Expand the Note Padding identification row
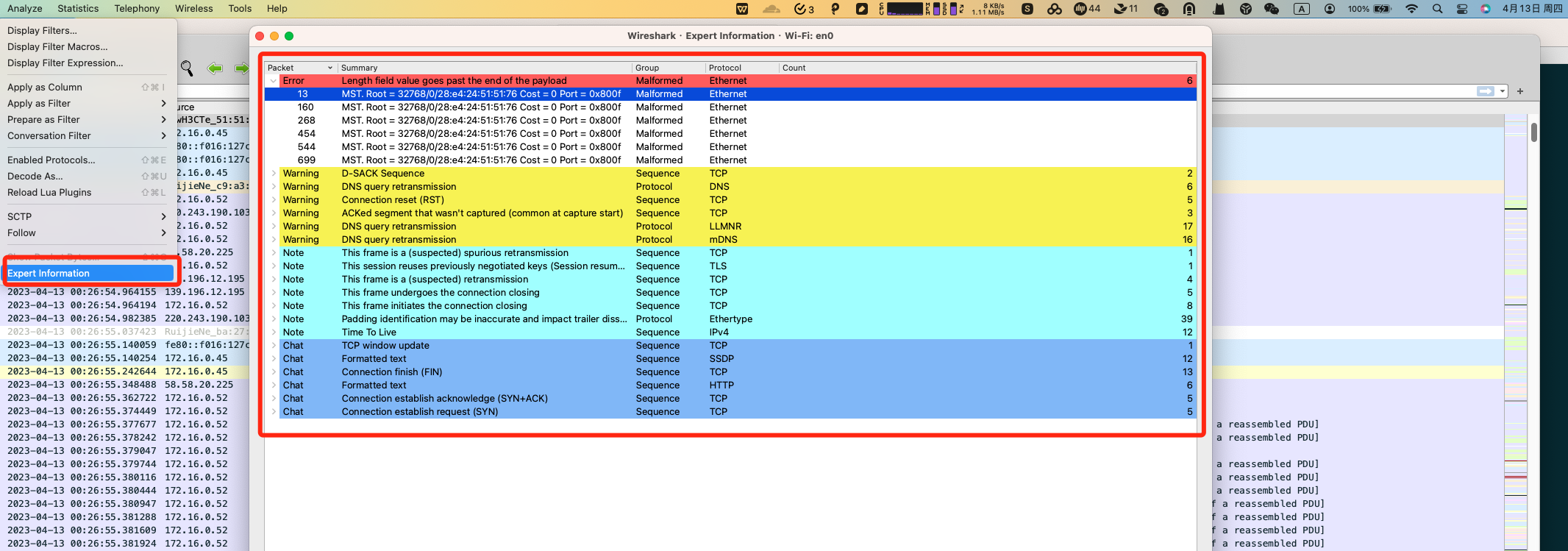The image size is (1568, 551). click(274, 319)
